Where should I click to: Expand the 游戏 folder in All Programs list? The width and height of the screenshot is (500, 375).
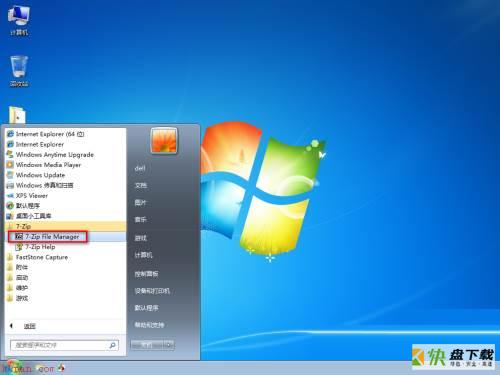[x=18, y=298]
